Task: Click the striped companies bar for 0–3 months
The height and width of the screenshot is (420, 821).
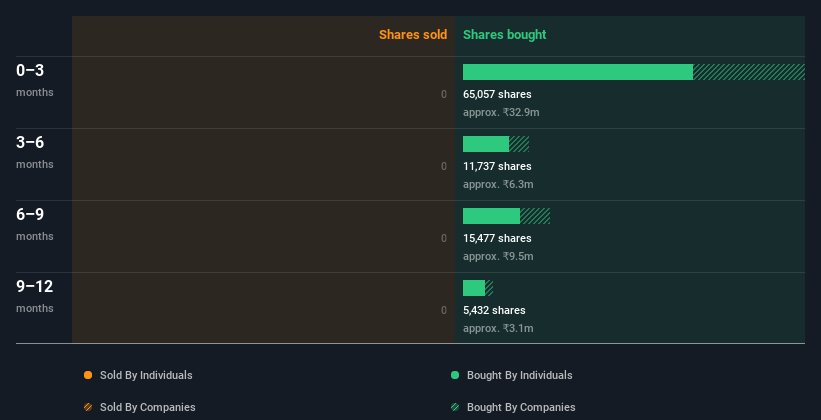Action: tap(749, 72)
